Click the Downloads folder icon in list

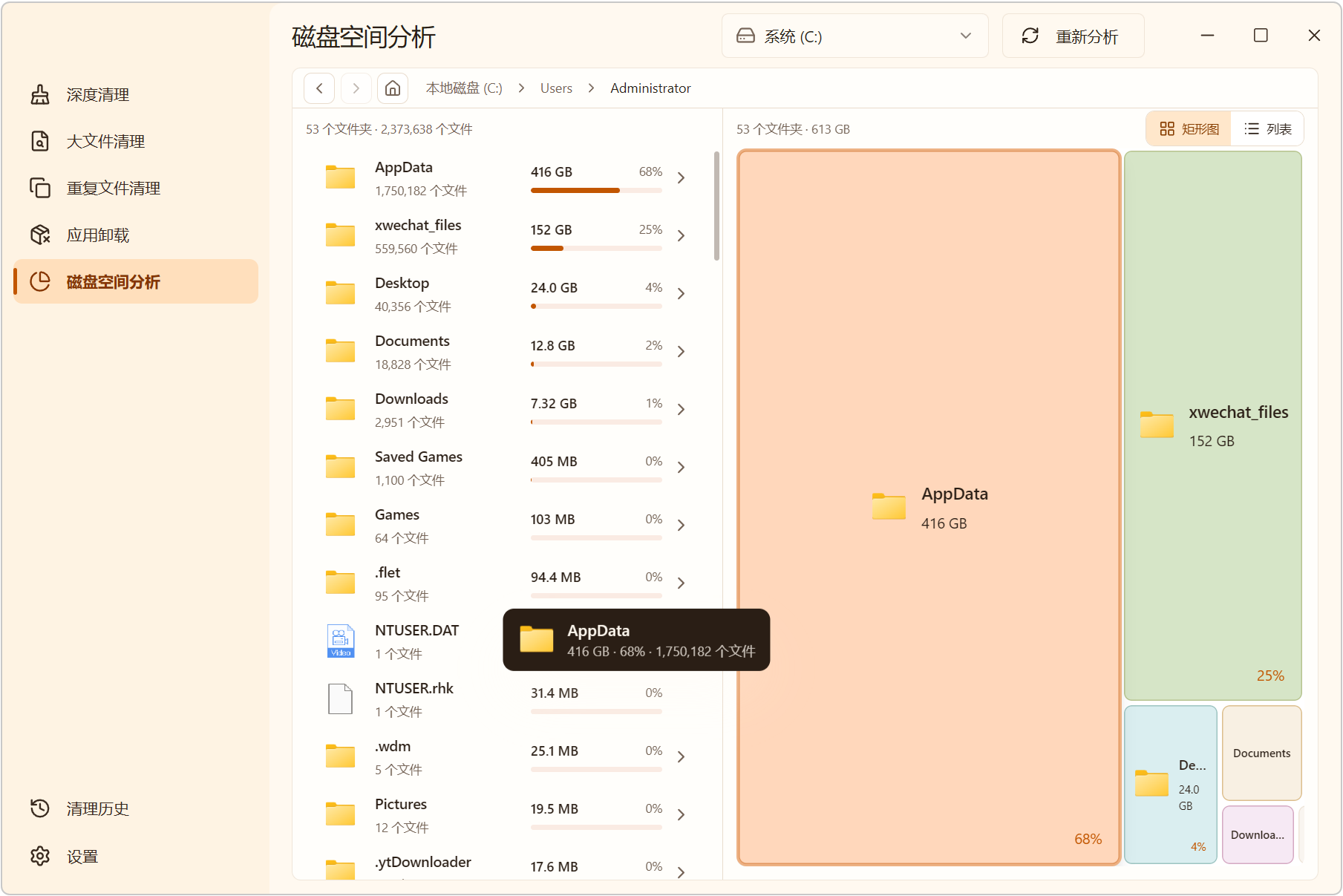pos(340,408)
